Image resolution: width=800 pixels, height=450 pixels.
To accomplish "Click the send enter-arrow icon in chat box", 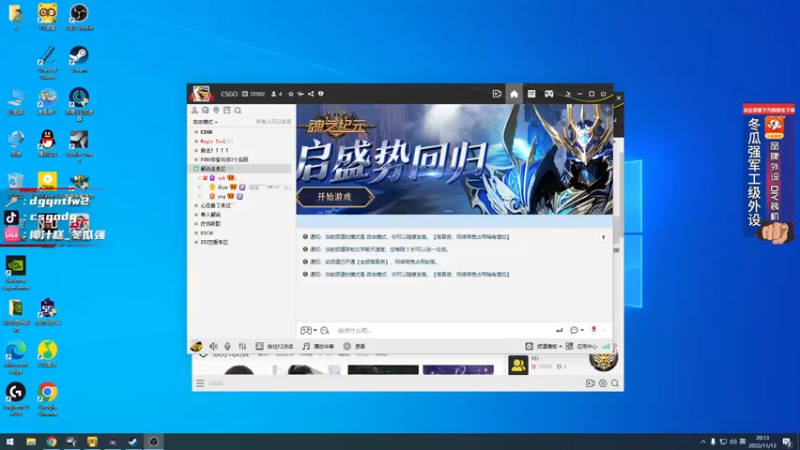I will (559, 330).
